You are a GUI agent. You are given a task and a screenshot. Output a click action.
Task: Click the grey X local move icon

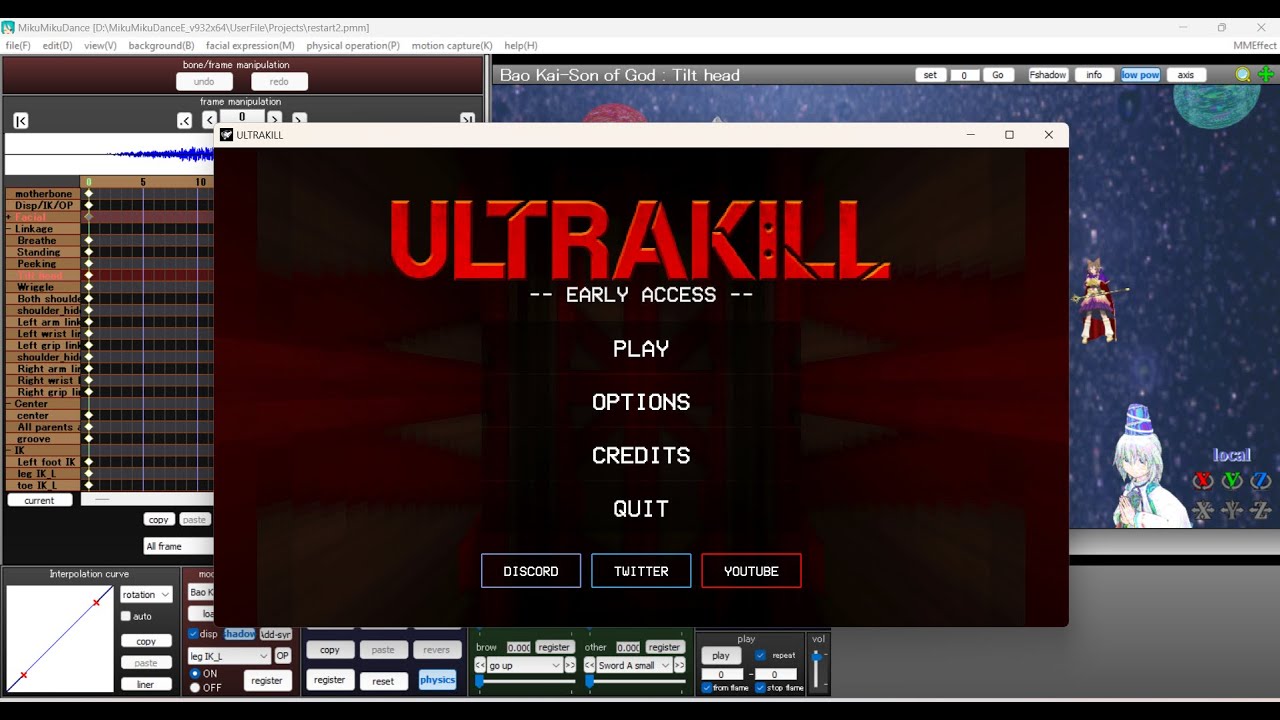1203,510
